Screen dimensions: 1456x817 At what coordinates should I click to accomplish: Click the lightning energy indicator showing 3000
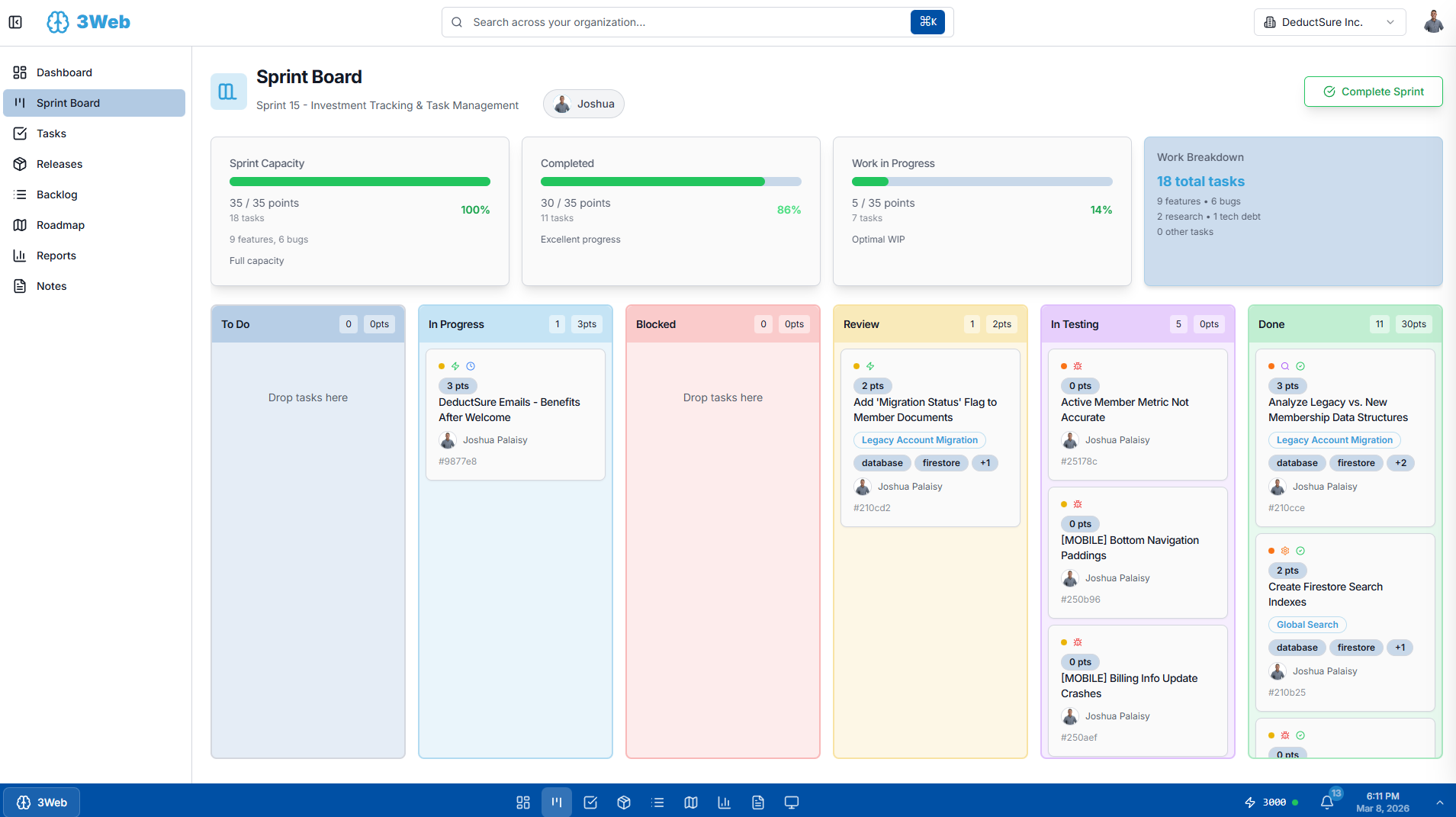(1268, 802)
